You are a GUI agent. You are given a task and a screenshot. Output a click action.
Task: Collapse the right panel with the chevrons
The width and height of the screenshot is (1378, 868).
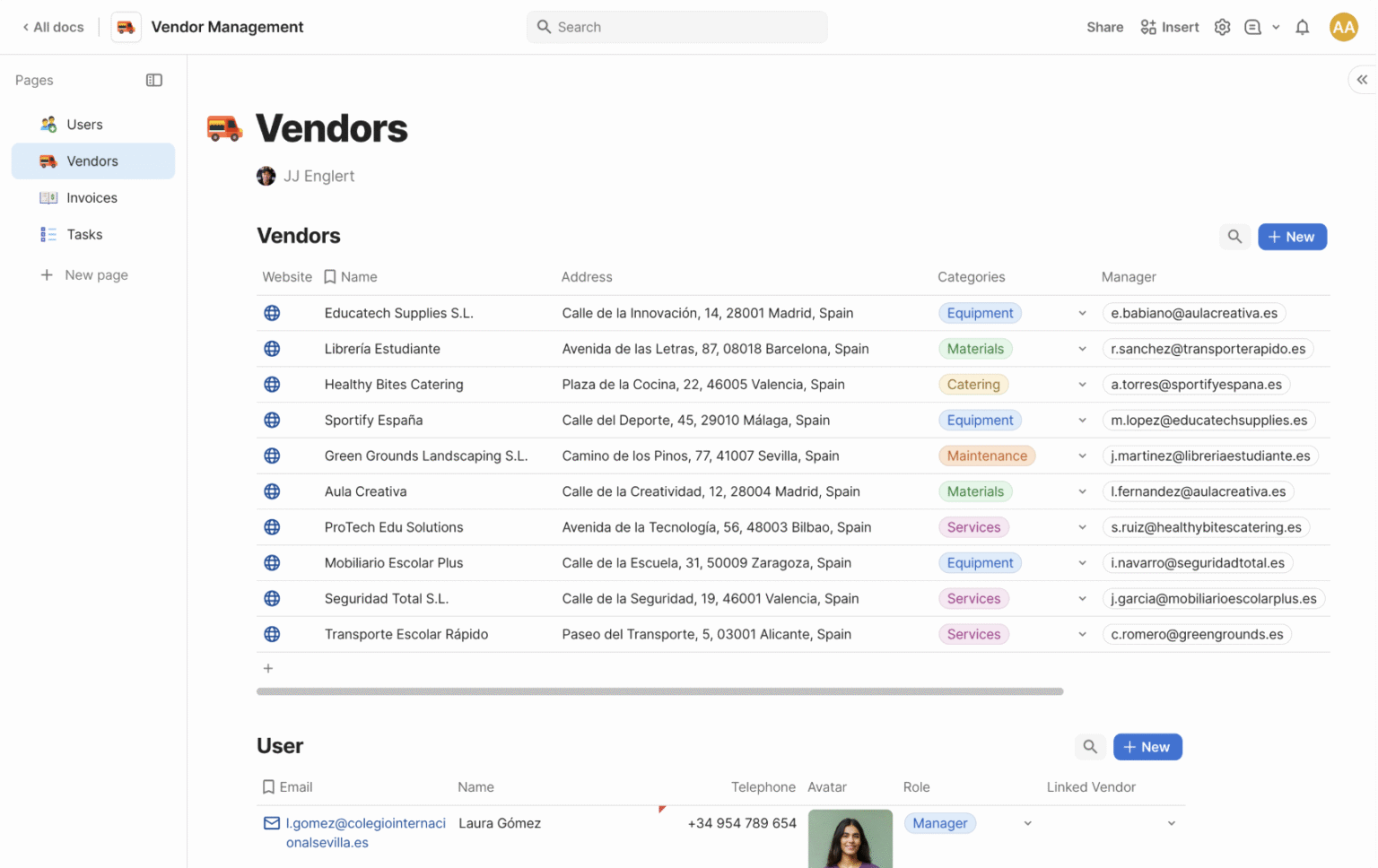click(1361, 79)
